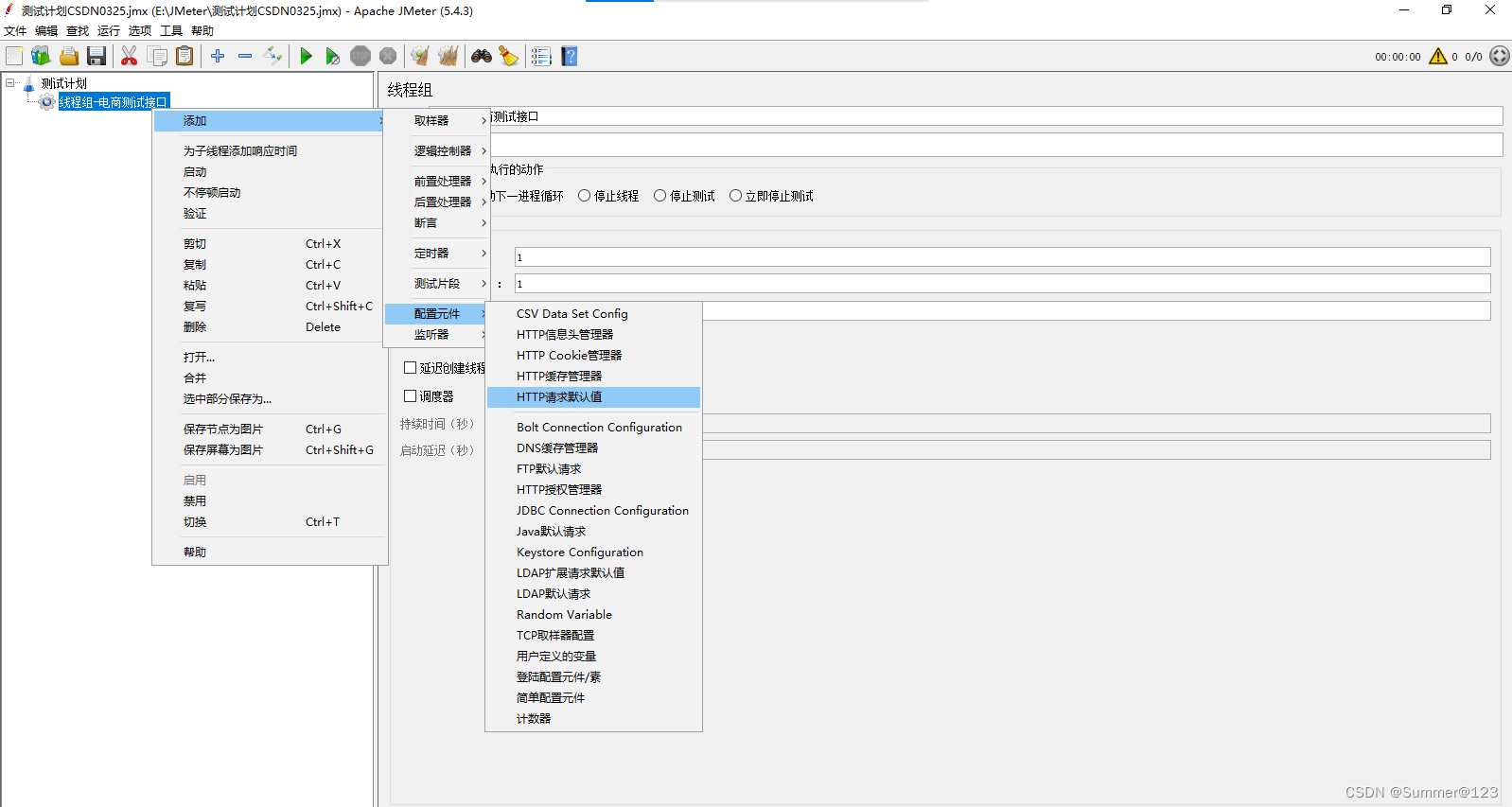Select 线程组-电商测试接口 tree node
This screenshot has height=807, width=1512.
tap(114, 102)
